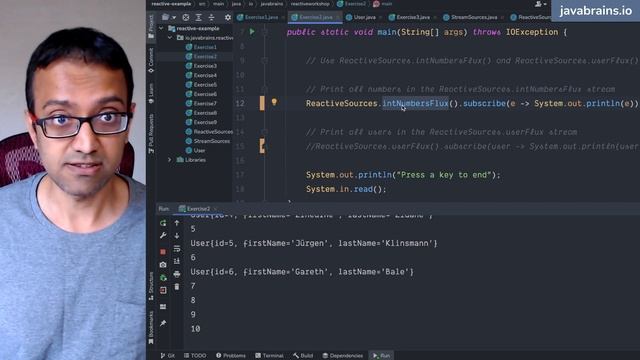Viewport: 640px width, 360px height.
Task: Open the Project view dropdown
Action: [168, 17]
